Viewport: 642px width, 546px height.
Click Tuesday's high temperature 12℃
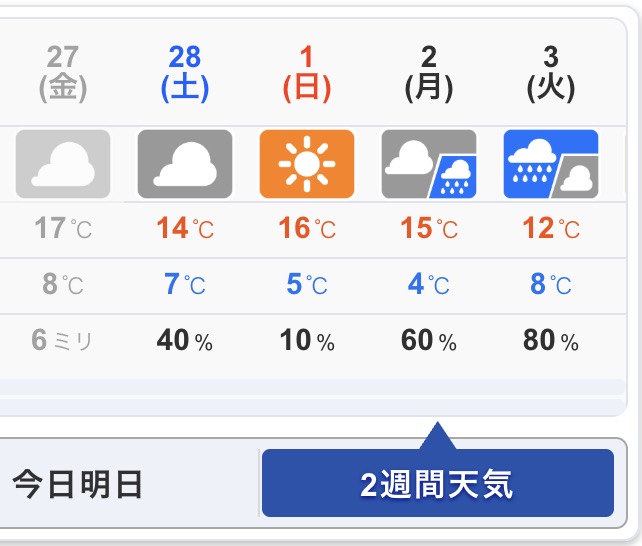click(551, 229)
